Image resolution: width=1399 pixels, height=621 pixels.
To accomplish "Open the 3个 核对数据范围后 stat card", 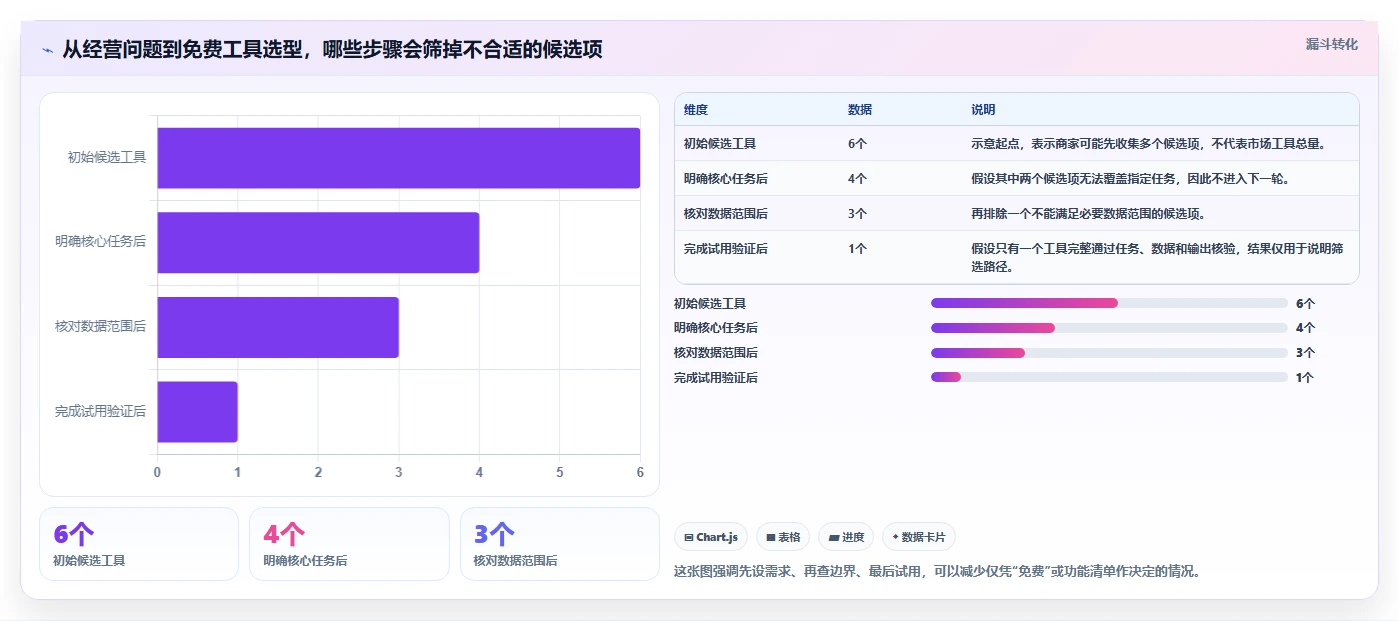I will (x=560, y=544).
